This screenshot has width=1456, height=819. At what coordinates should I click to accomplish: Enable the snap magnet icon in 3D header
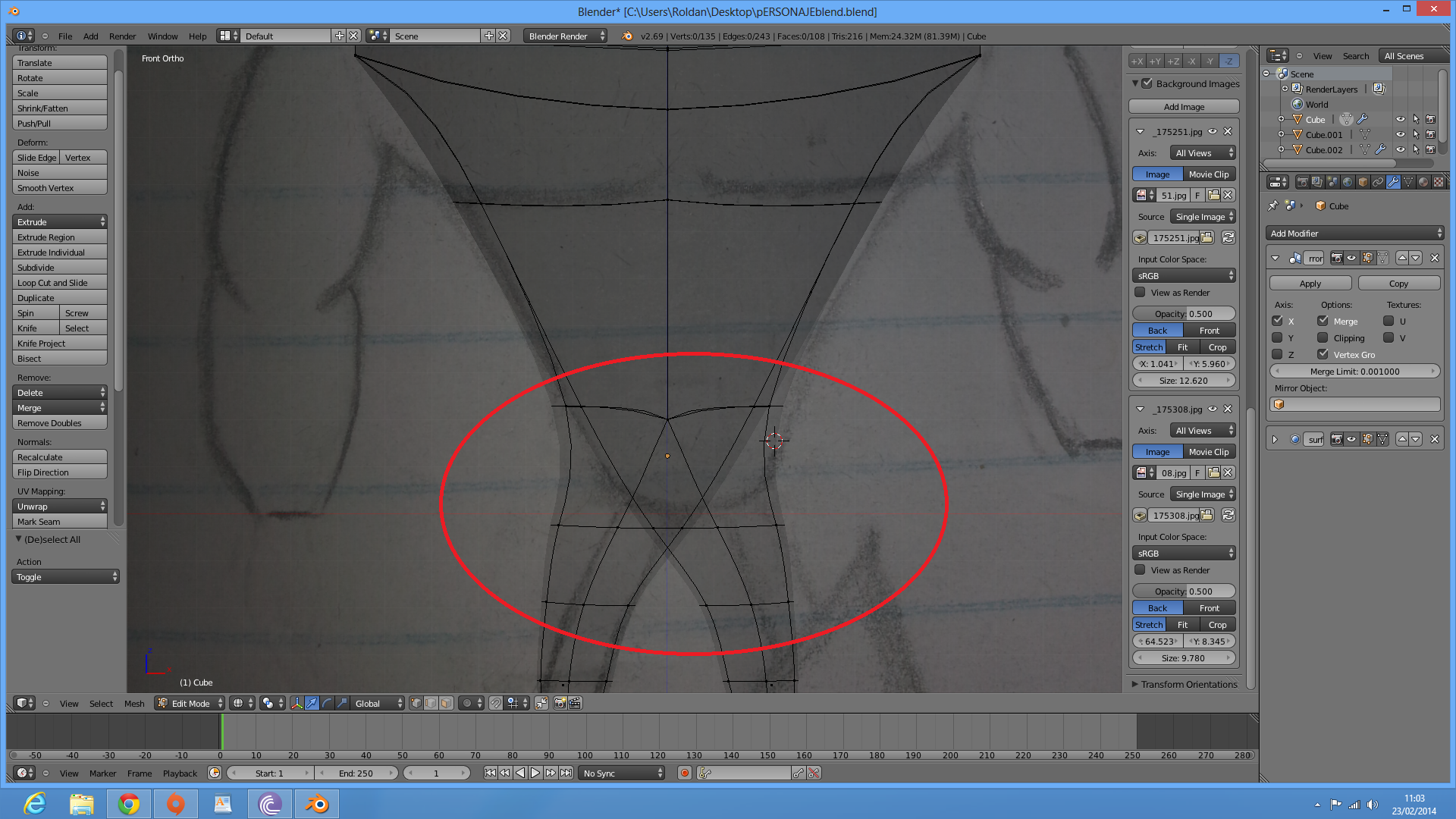pos(495,704)
